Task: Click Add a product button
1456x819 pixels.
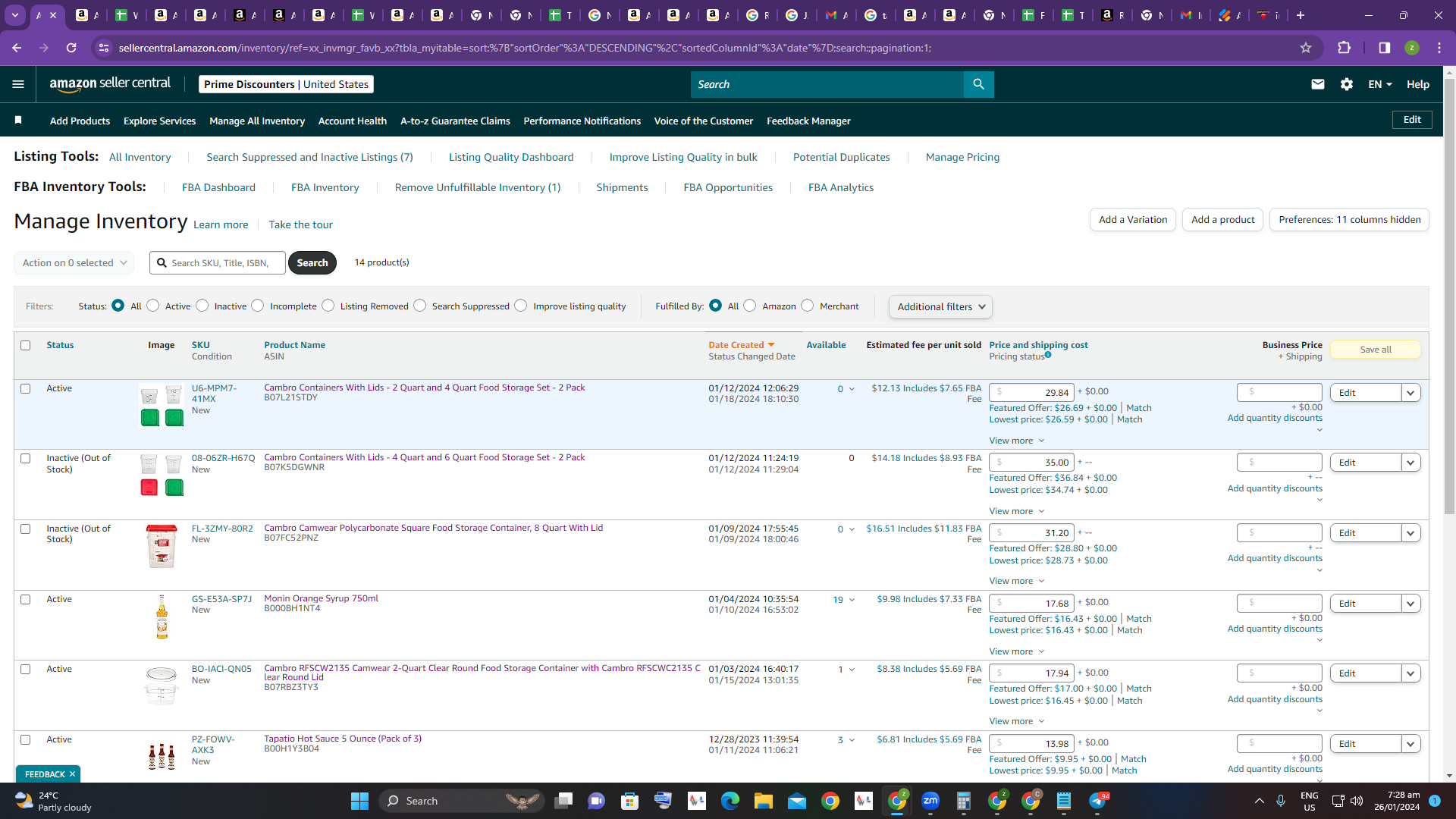Action: 1222,220
